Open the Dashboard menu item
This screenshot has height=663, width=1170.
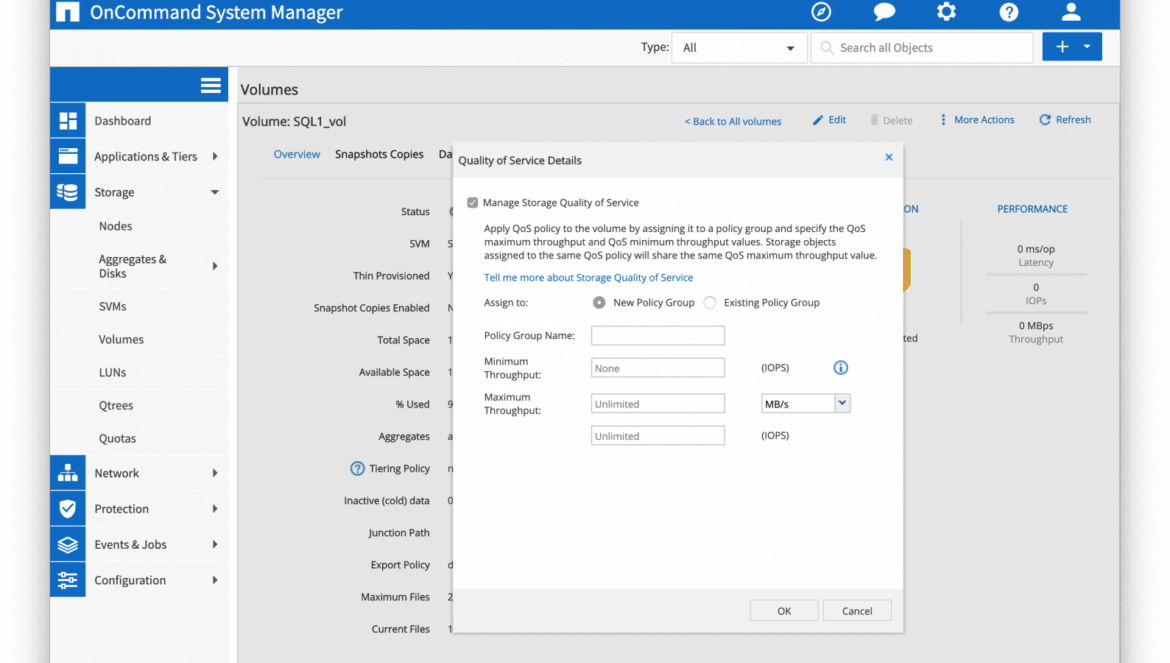(122, 121)
